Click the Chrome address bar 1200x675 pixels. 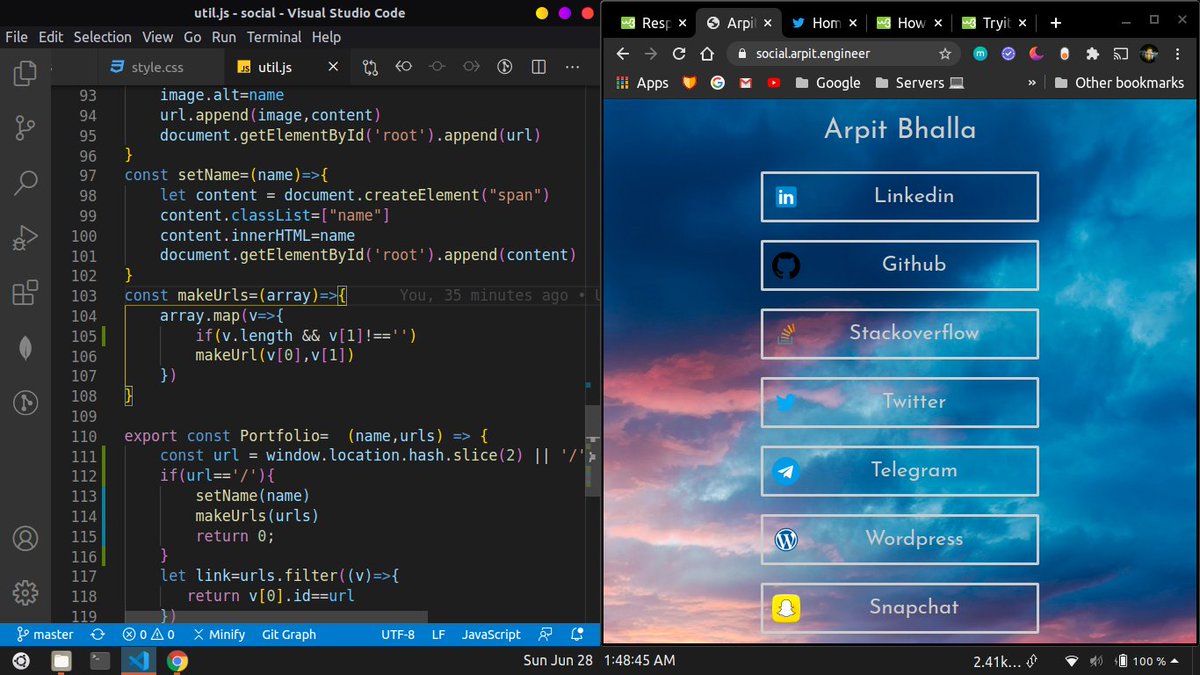(843, 54)
